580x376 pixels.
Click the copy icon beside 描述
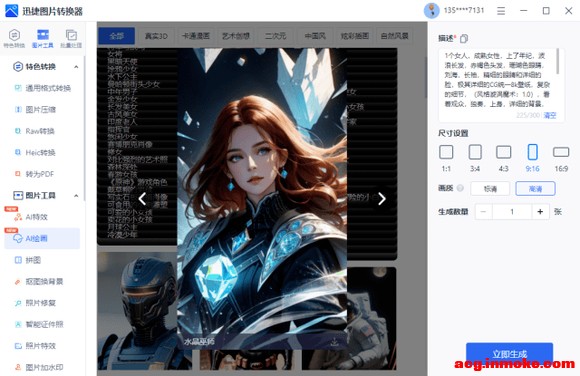(x=464, y=38)
